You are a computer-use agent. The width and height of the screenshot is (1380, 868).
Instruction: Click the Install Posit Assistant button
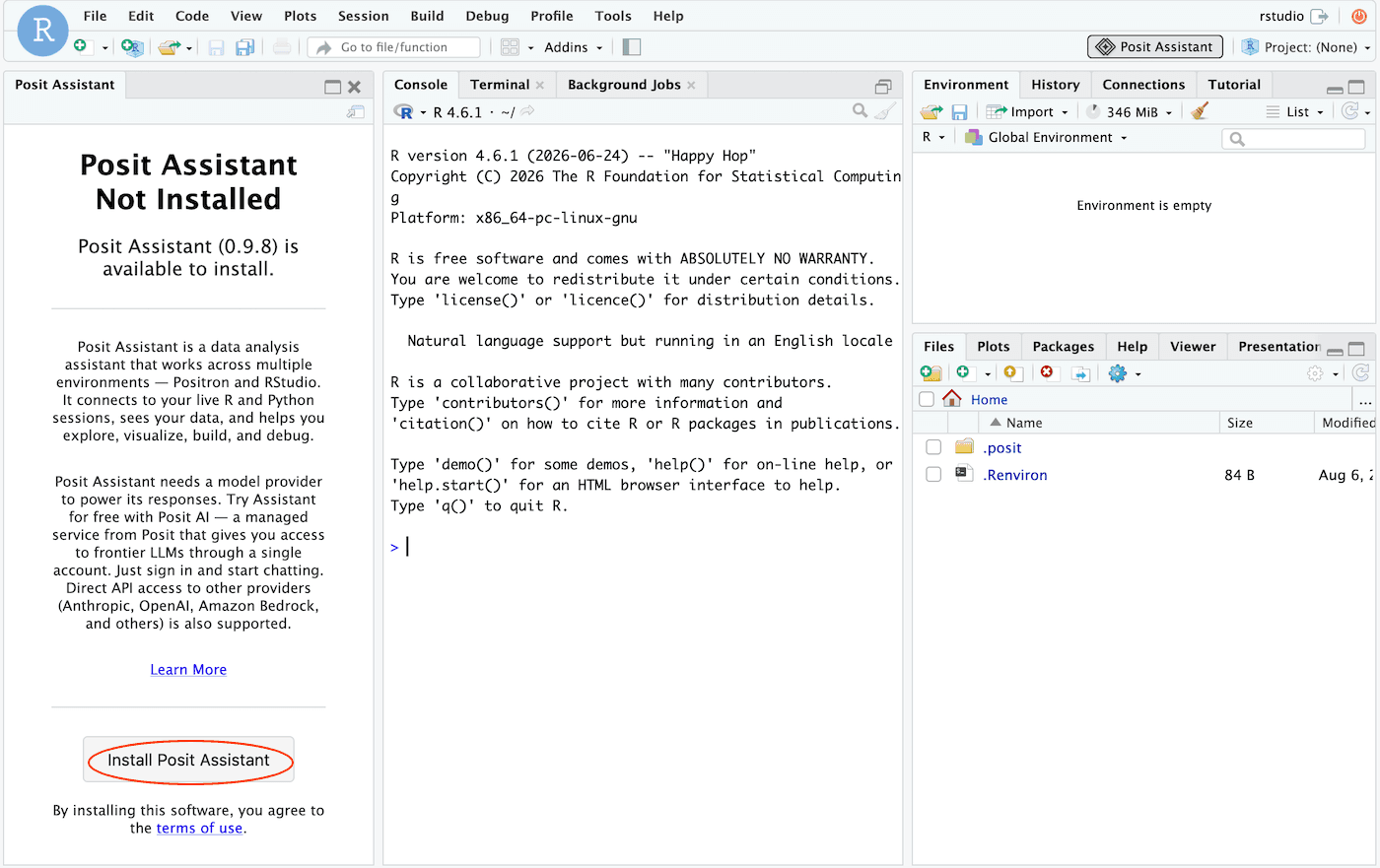(x=188, y=760)
